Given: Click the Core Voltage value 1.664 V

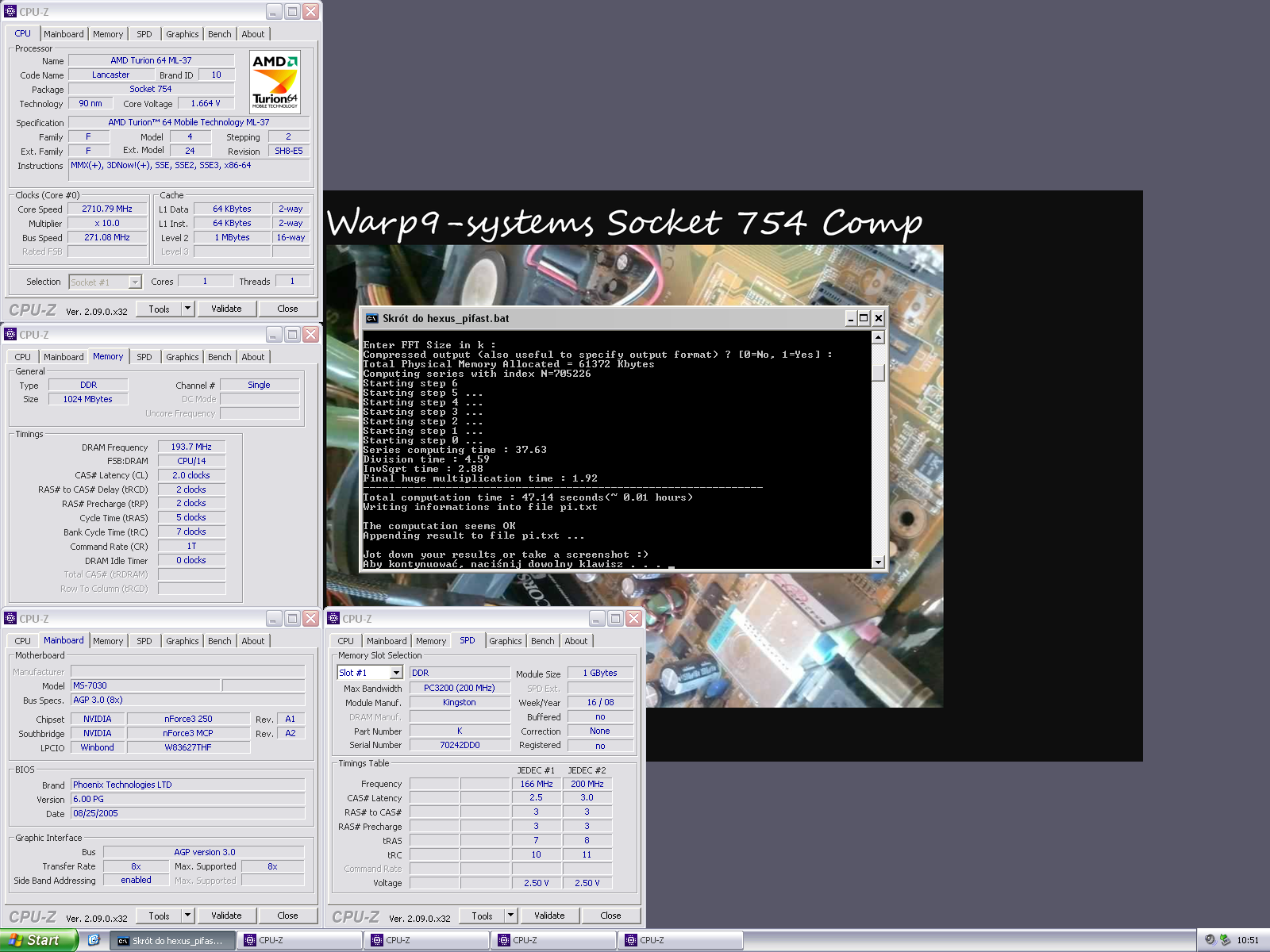Looking at the screenshot, I should (x=206, y=104).
